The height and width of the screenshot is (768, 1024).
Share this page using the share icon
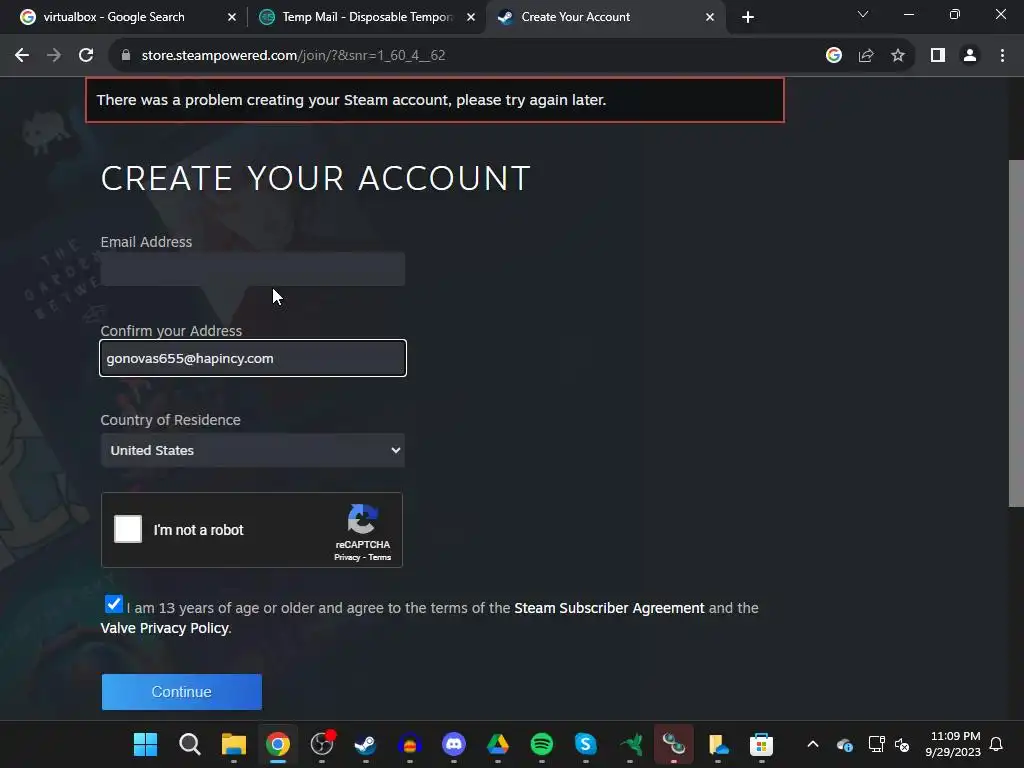[866, 56]
